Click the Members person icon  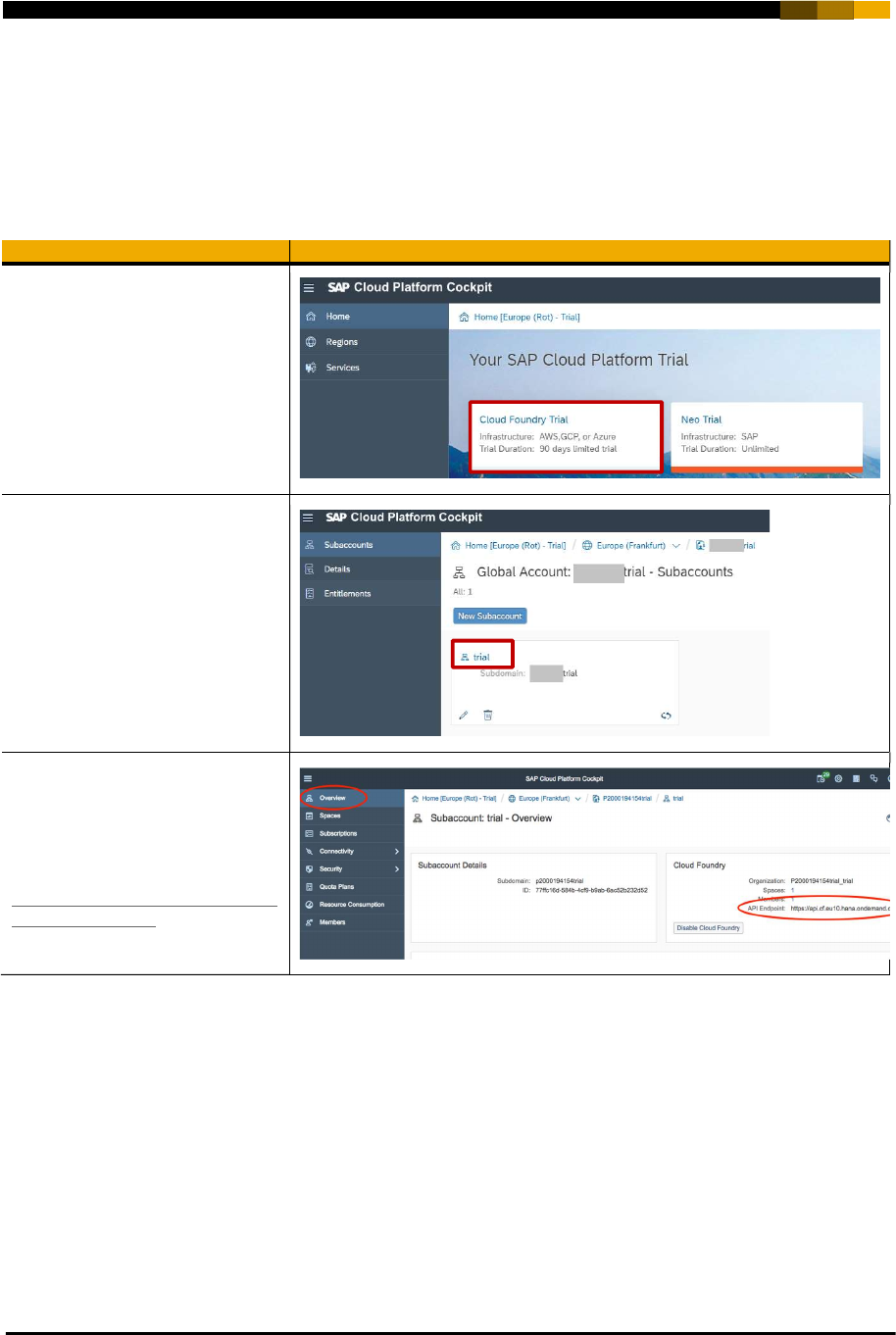(x=309, y=922)
